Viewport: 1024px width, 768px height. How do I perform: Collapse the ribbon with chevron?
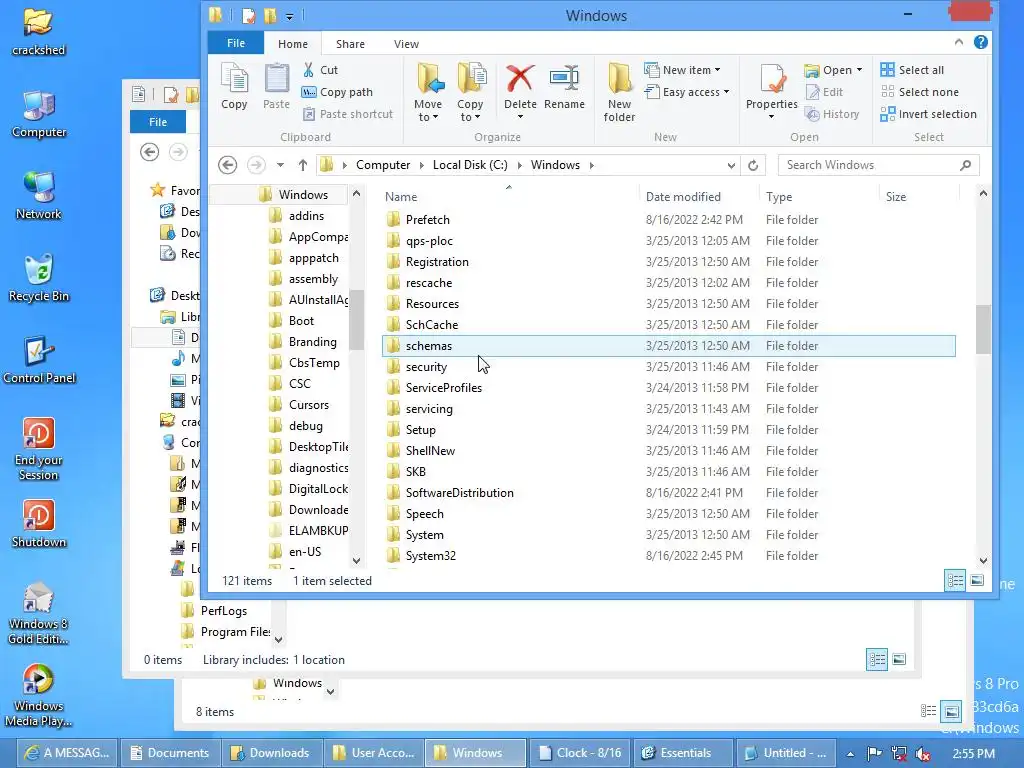pos(959,42)
